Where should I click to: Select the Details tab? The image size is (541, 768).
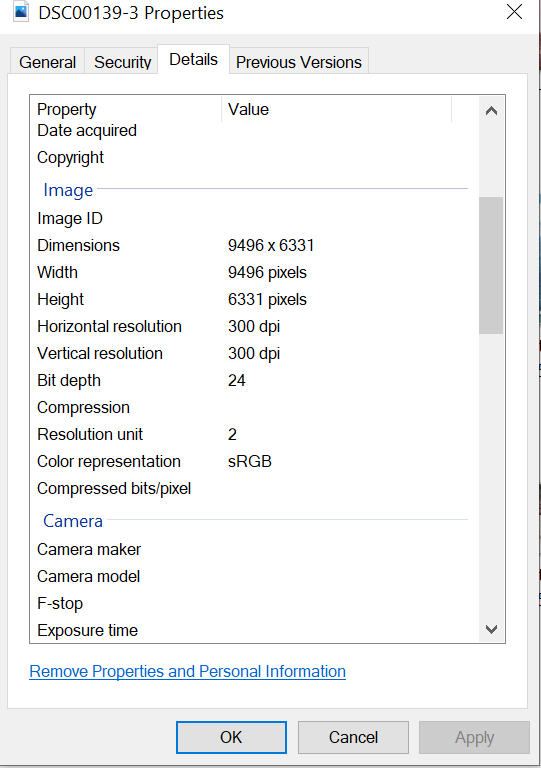pyautogui.click(x=193, y=60)
